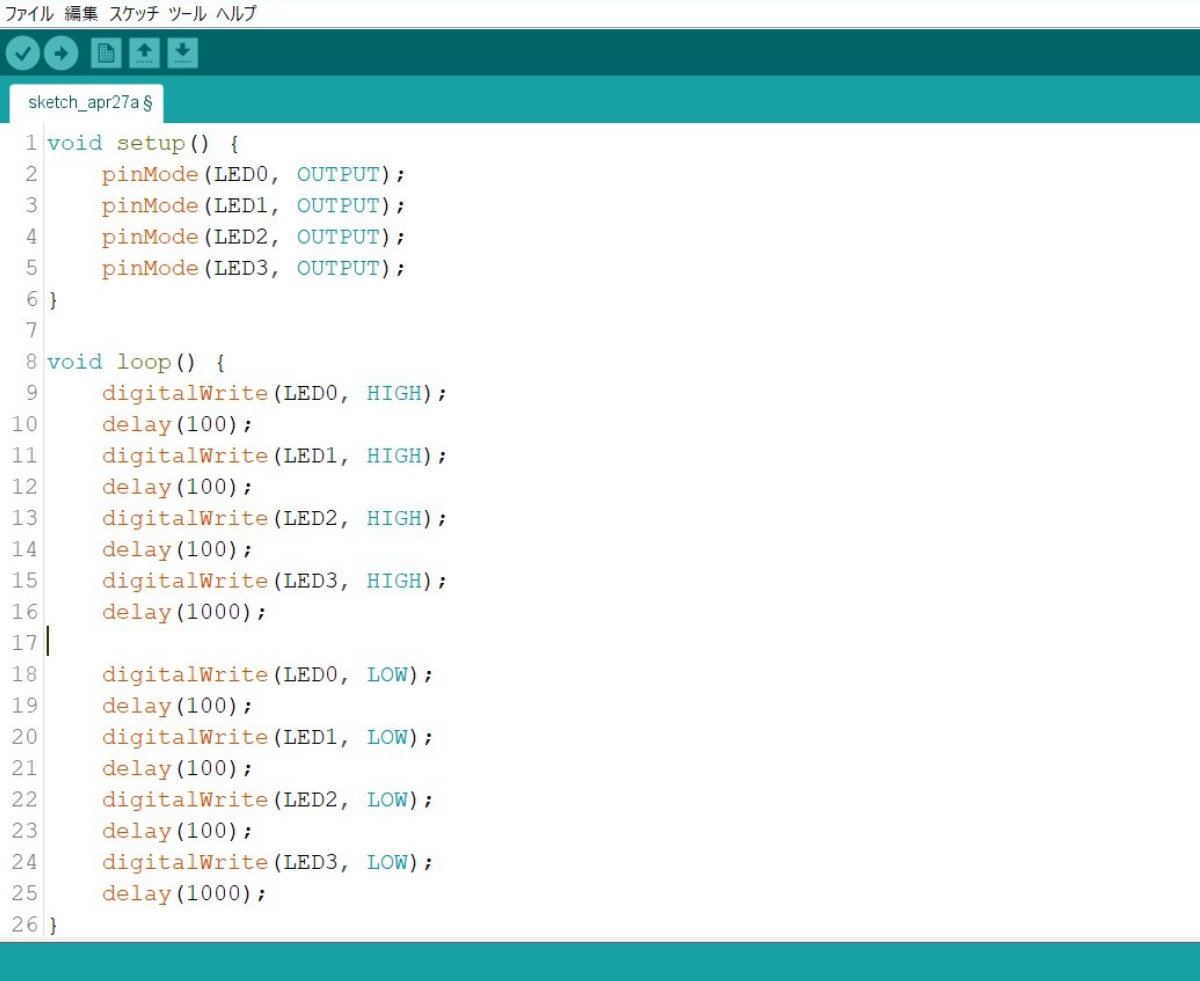
Task: Click OUTPUT keyword on line 5
Action: 339,268
